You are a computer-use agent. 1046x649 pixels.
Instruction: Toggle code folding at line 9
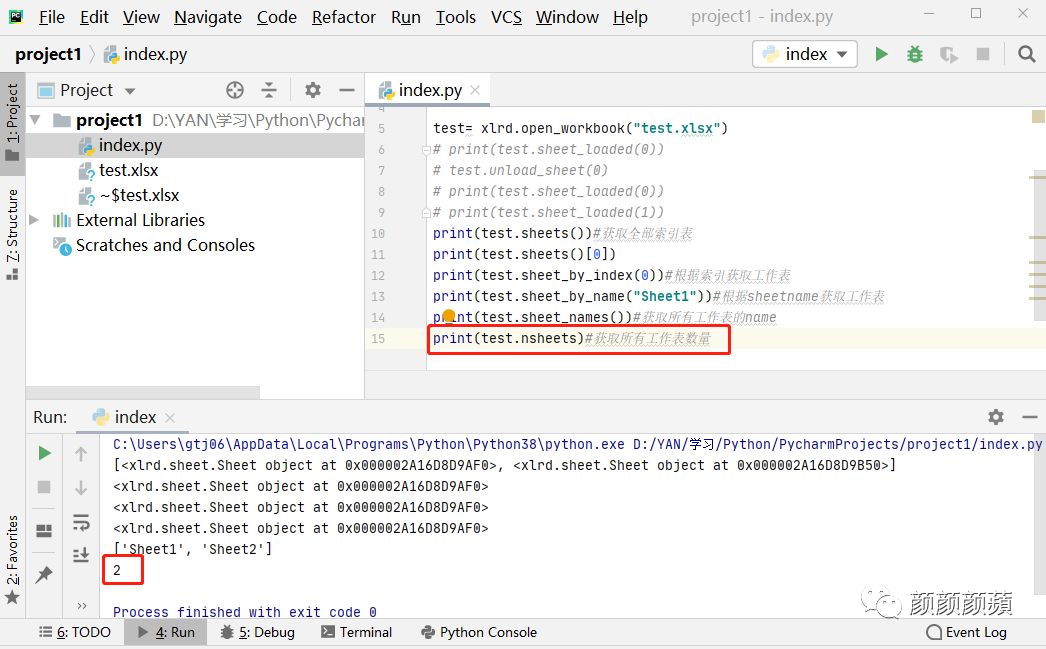(426, 213)
